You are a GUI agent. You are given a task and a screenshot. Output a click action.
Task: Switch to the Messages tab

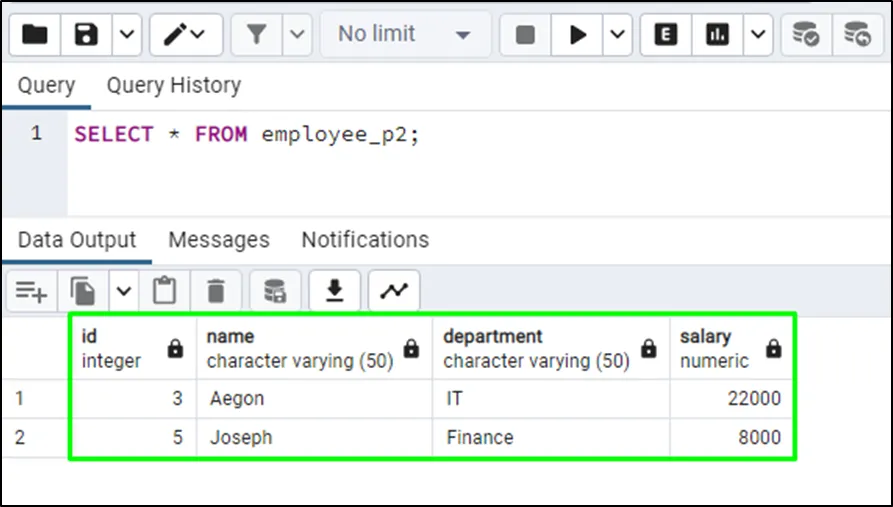tap(218, 240)
